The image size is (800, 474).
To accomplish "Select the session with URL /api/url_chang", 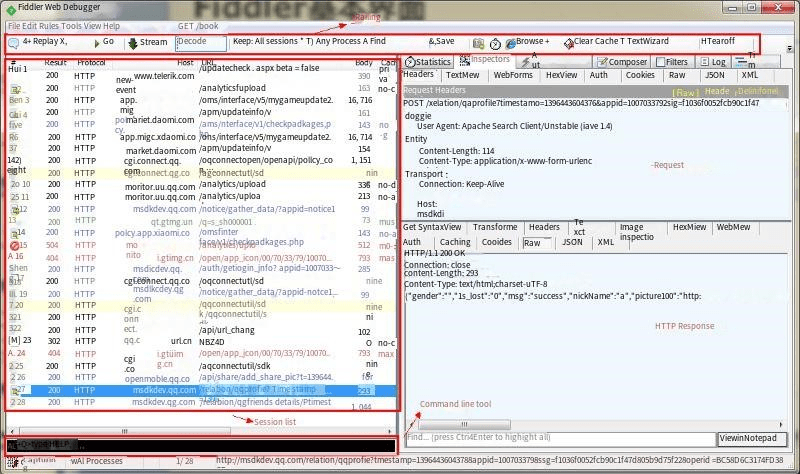I will [202, 330].
